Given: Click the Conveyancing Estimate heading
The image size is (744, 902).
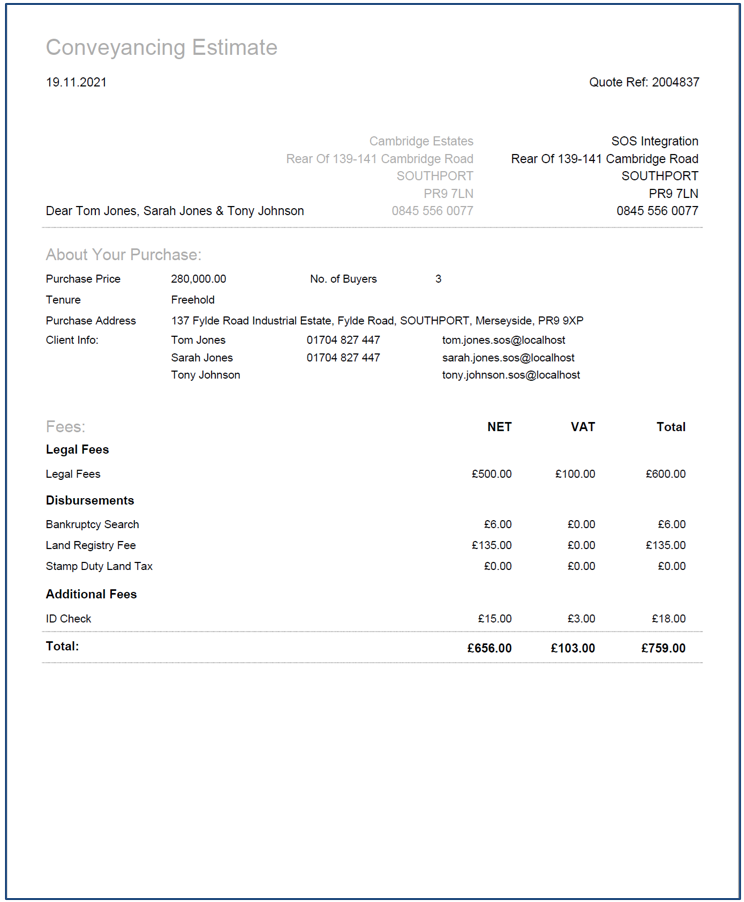Looking at the screenshot, I should [162, 48].
